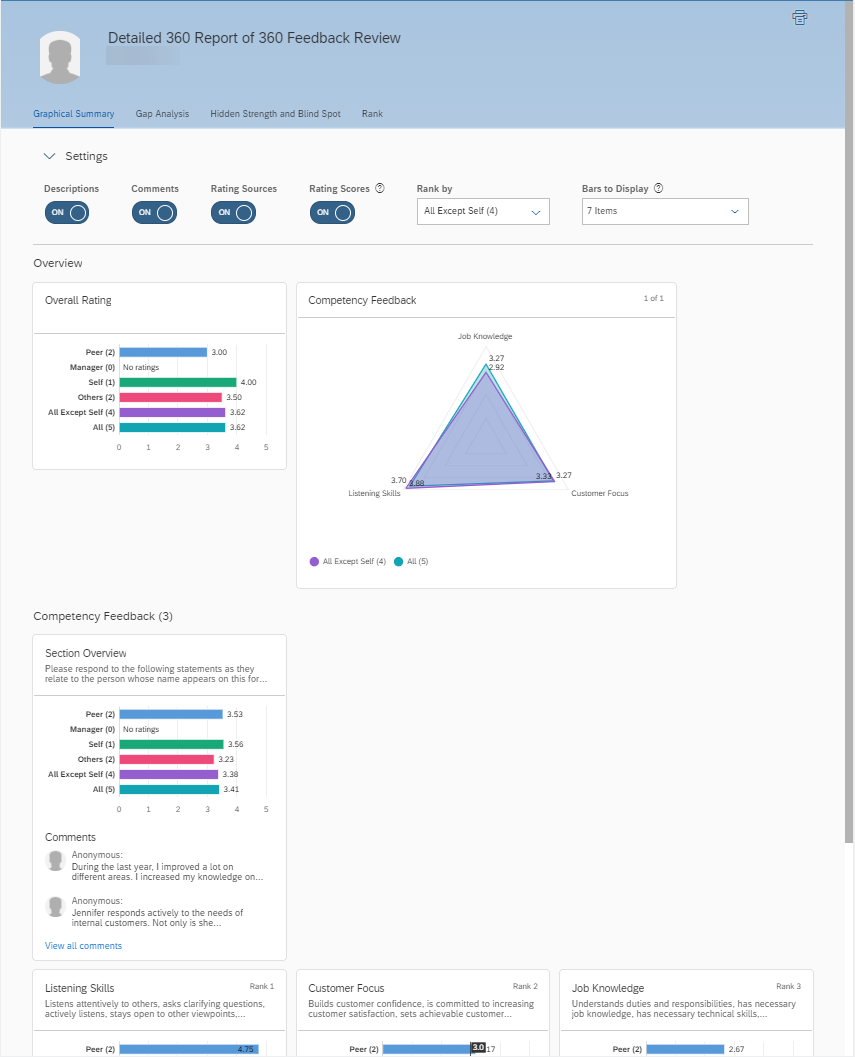This screenshot has height=1057, width=855.
Task: Click the second anonymous commenter avatar
Action: (x=55, y=906)
